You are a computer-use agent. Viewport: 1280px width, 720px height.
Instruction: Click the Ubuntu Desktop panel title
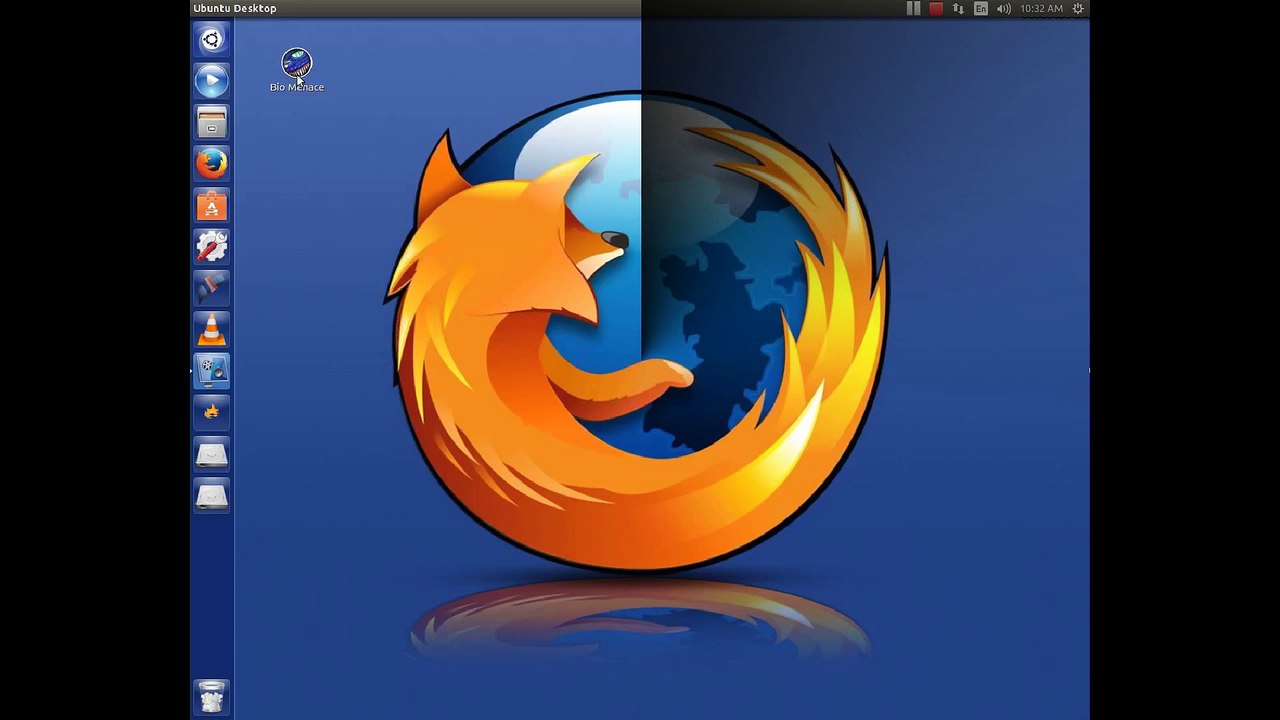click(235, 8)
